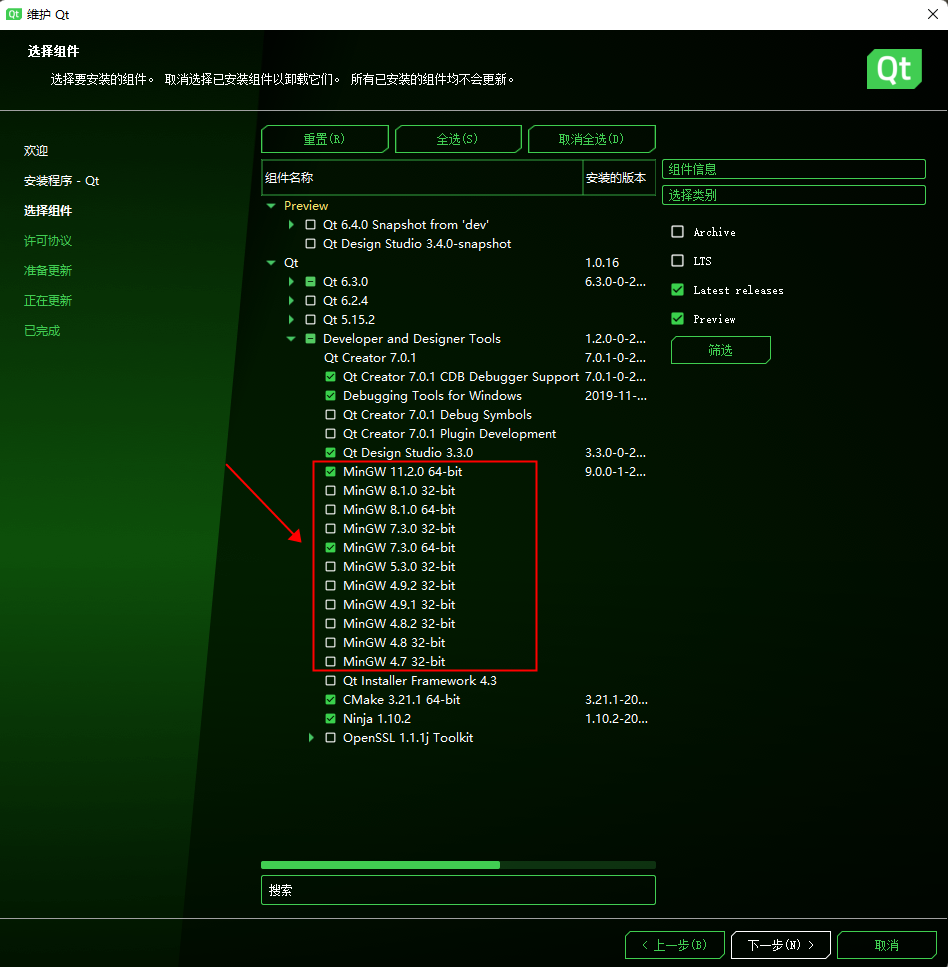Click 全选(S) select all button

(x=458, y=139)
